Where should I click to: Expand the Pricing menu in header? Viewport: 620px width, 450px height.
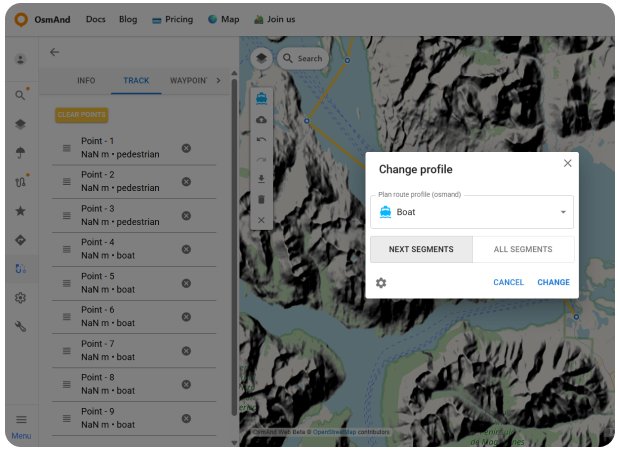click(172, 19)
